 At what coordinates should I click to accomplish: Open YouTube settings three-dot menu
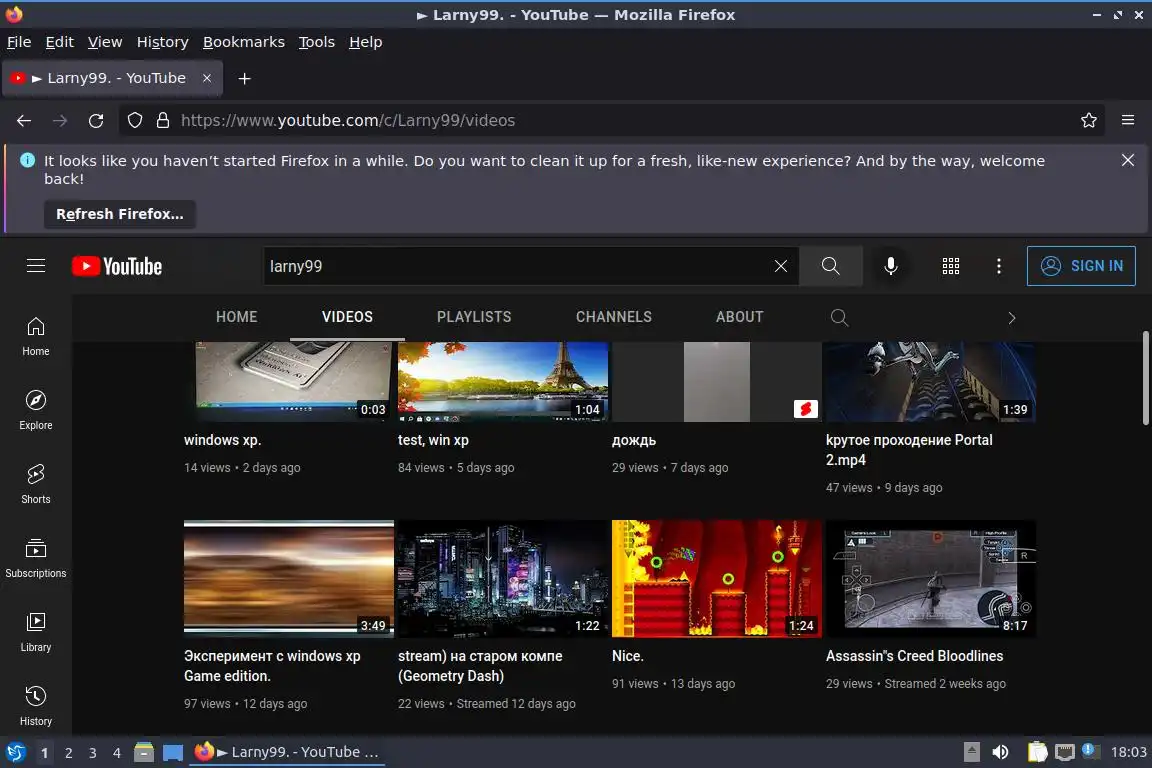point(998,266)
